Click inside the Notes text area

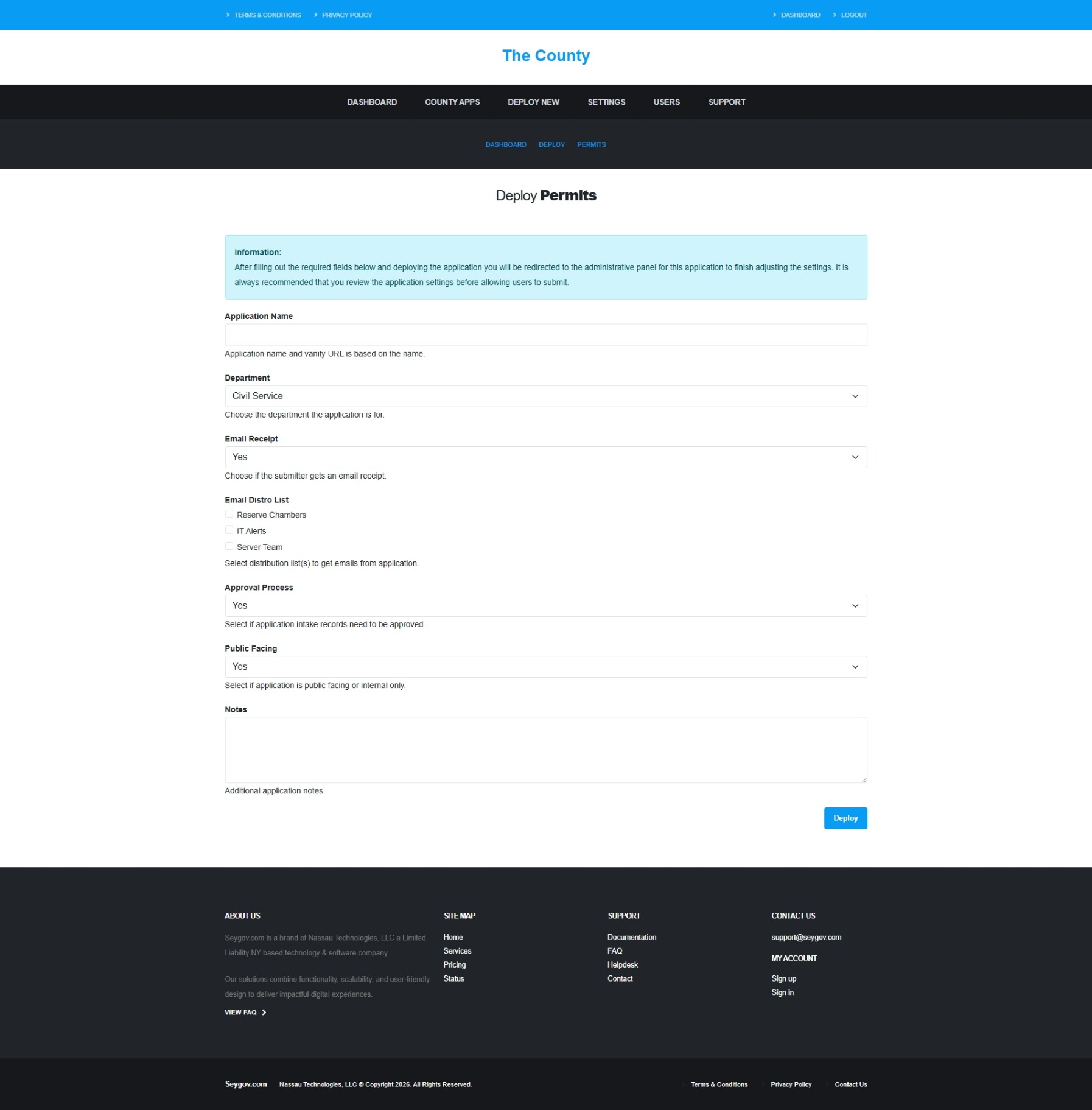pos(545,750)
